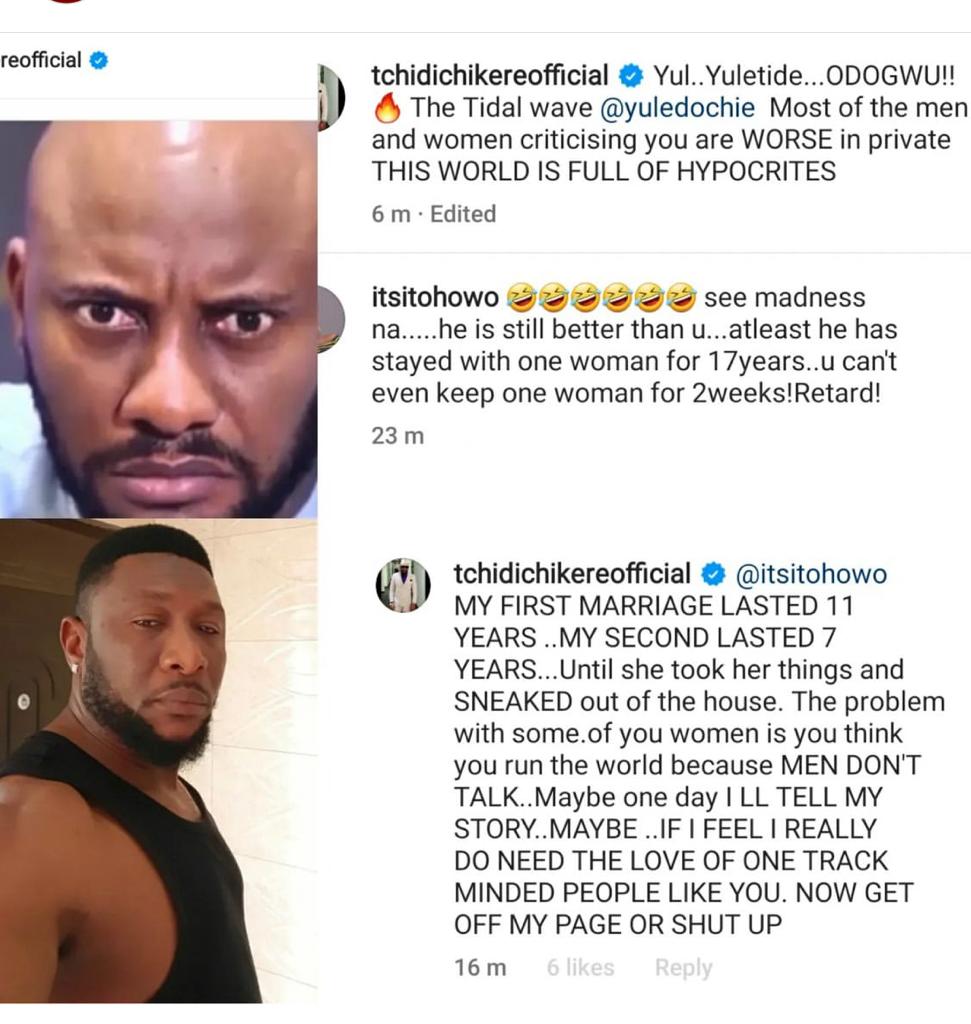The image size is (971, 1024).
Task: Click the blue verified badge beside reofficial
Action: click(98, 61)
